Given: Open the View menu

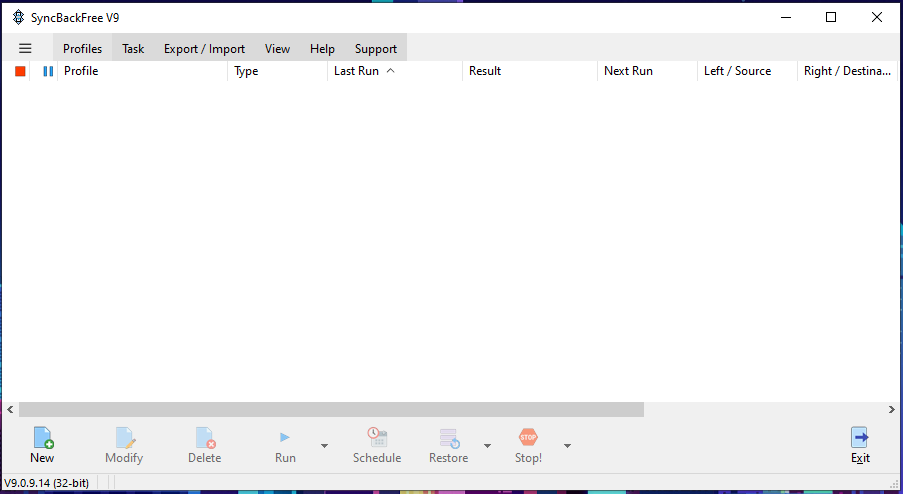Looking at the screenshot, I should (x=277, y=48).
